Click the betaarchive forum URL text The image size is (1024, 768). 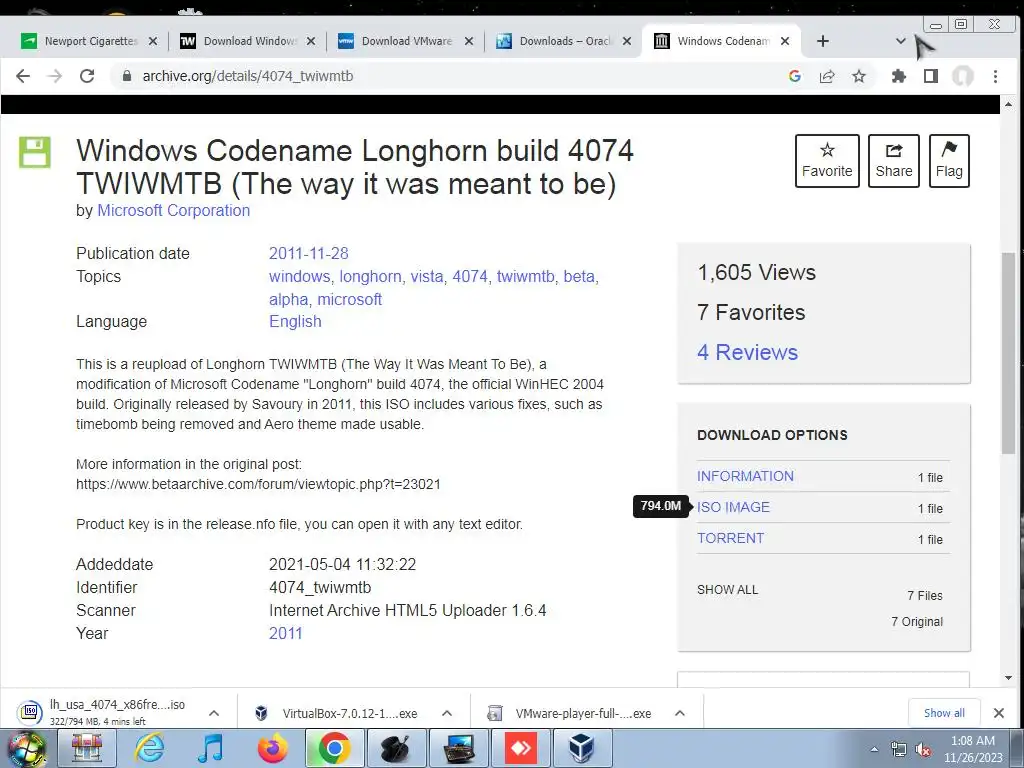pos(258,484)
